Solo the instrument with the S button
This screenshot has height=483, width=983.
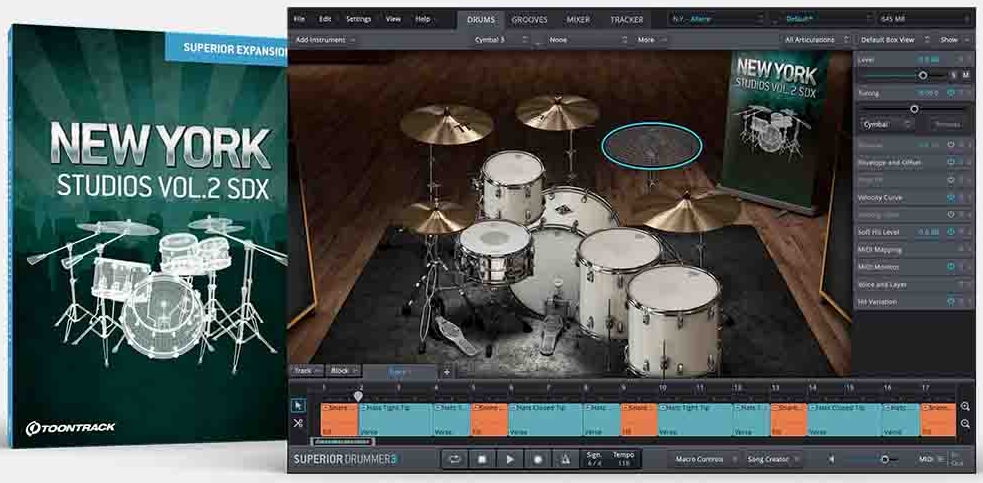point(954,75)
